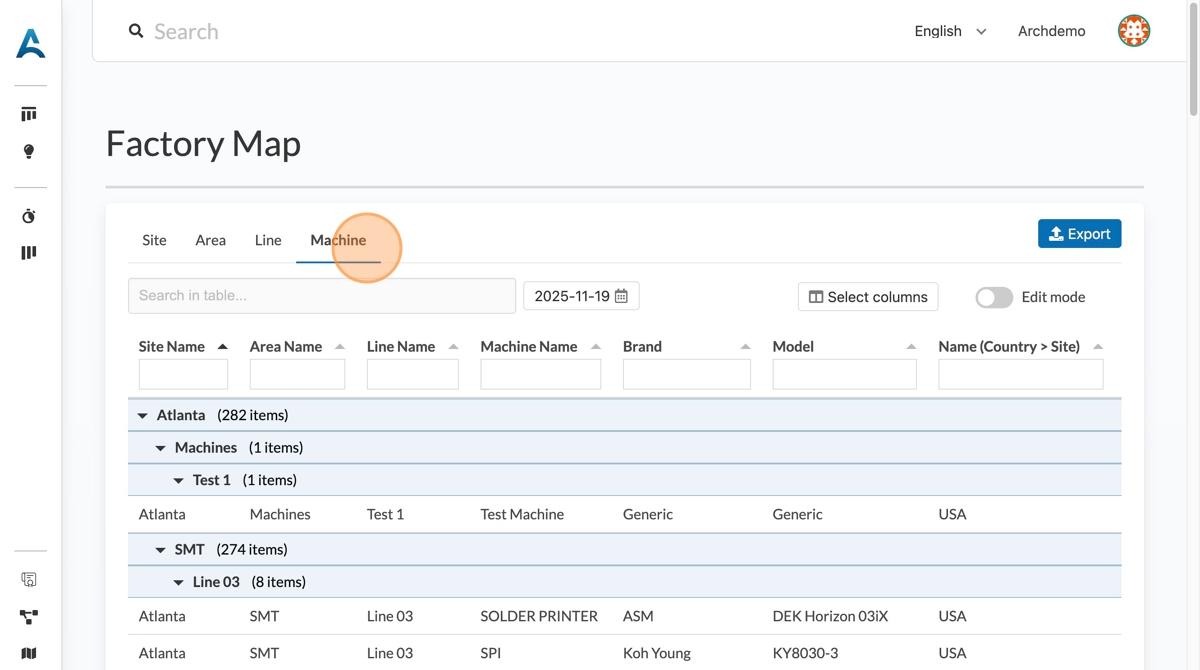Open the stopwatch sidebar icon
Image resolution: width=1200 pixels, height=670 pixels.
click(29, 216)
